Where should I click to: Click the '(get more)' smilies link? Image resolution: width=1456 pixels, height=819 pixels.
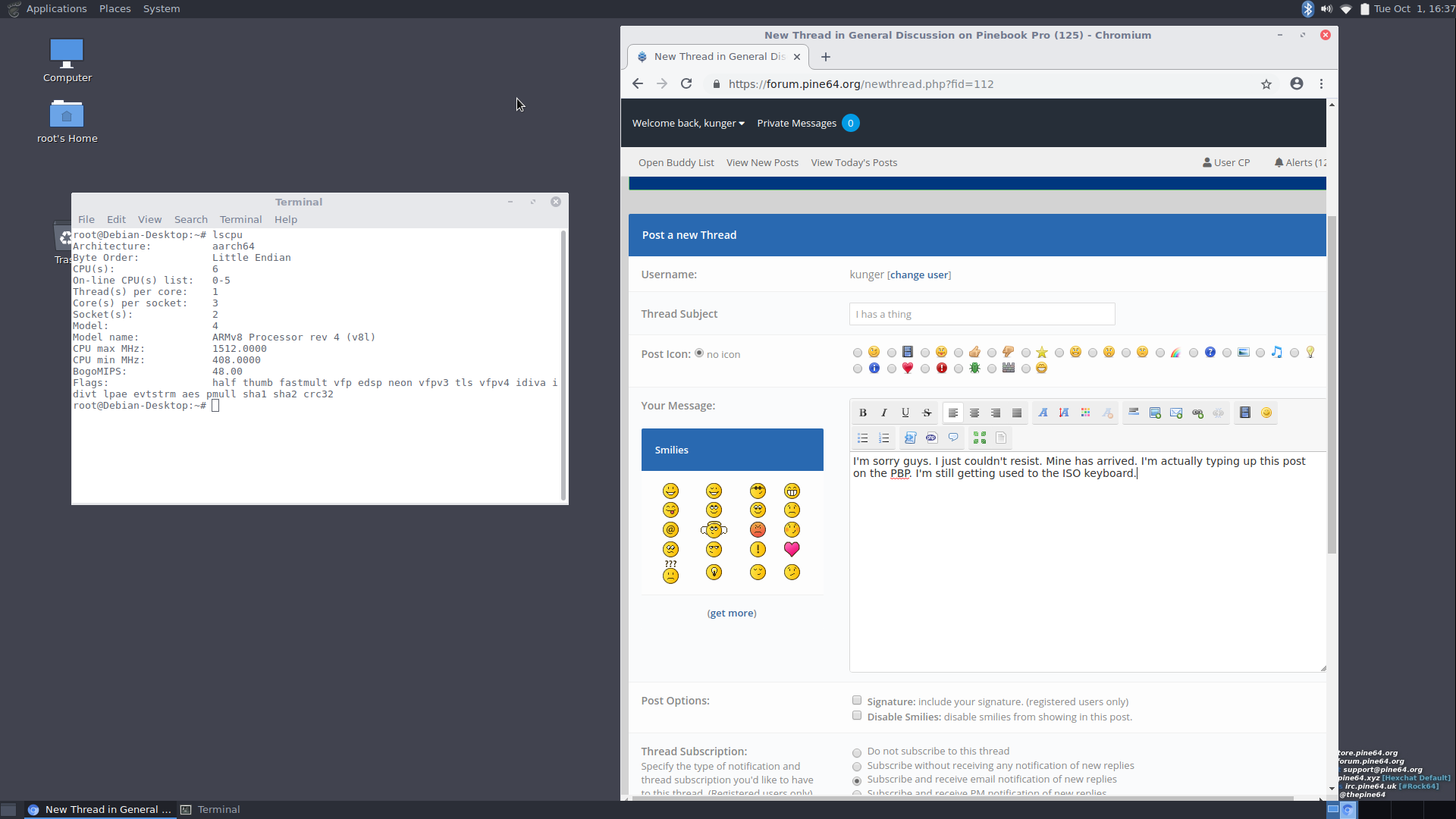731,613
